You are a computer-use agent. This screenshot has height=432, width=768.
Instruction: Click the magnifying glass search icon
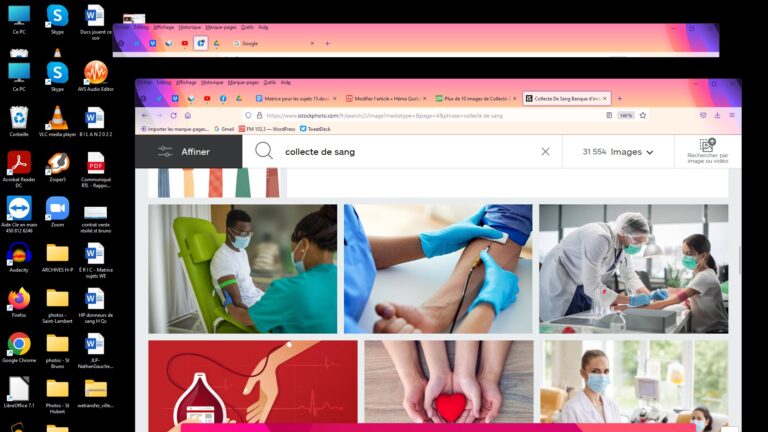coord(264,151)
